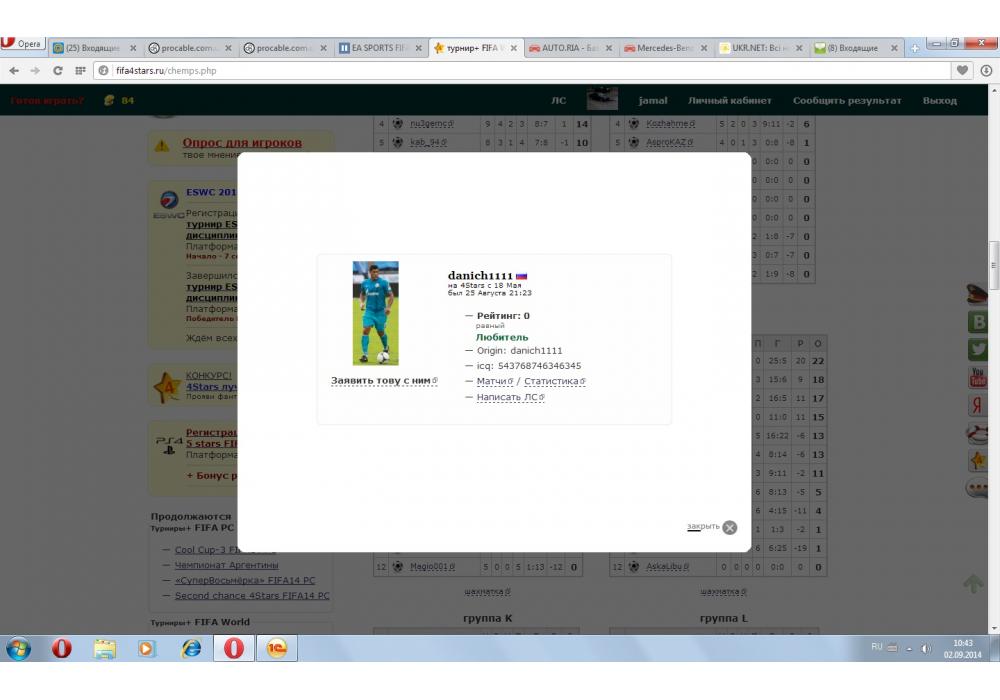1000x700 pixels.
Task: Click the 'Заявить тову с ним' link
Action: coord(383,381)
